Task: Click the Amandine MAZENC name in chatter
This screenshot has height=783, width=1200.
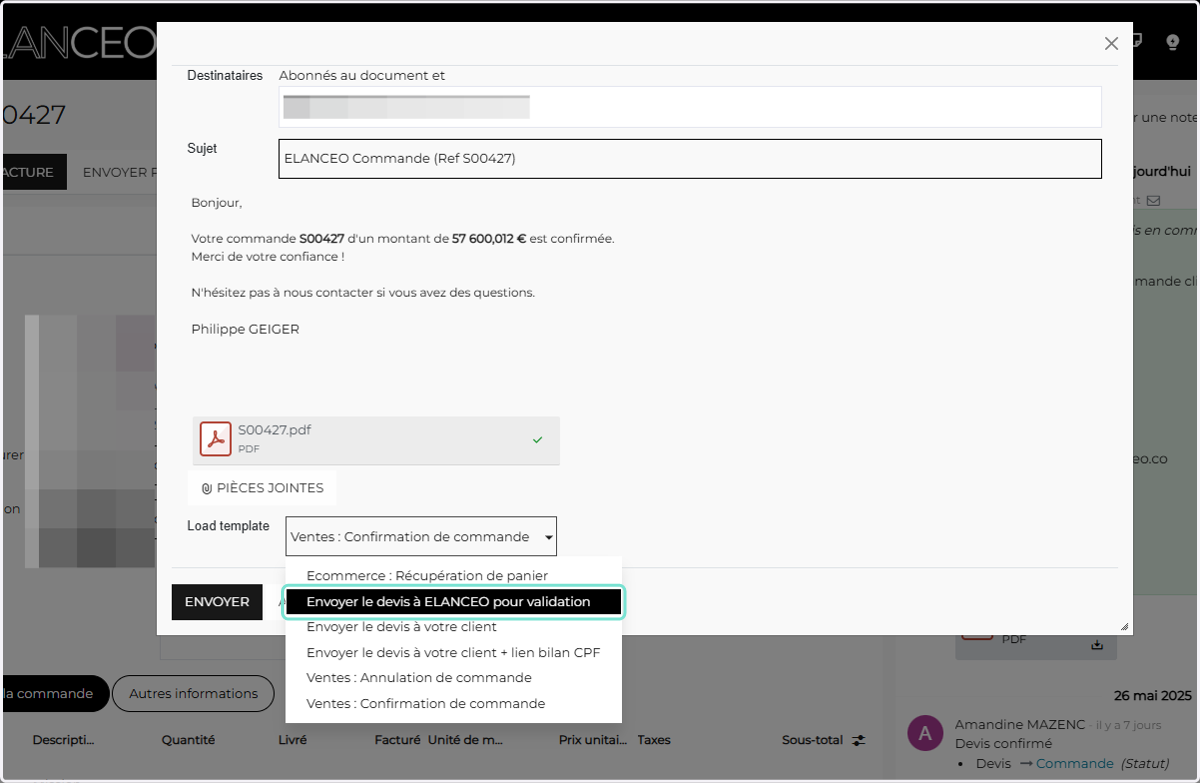Action: (1020, 725)
